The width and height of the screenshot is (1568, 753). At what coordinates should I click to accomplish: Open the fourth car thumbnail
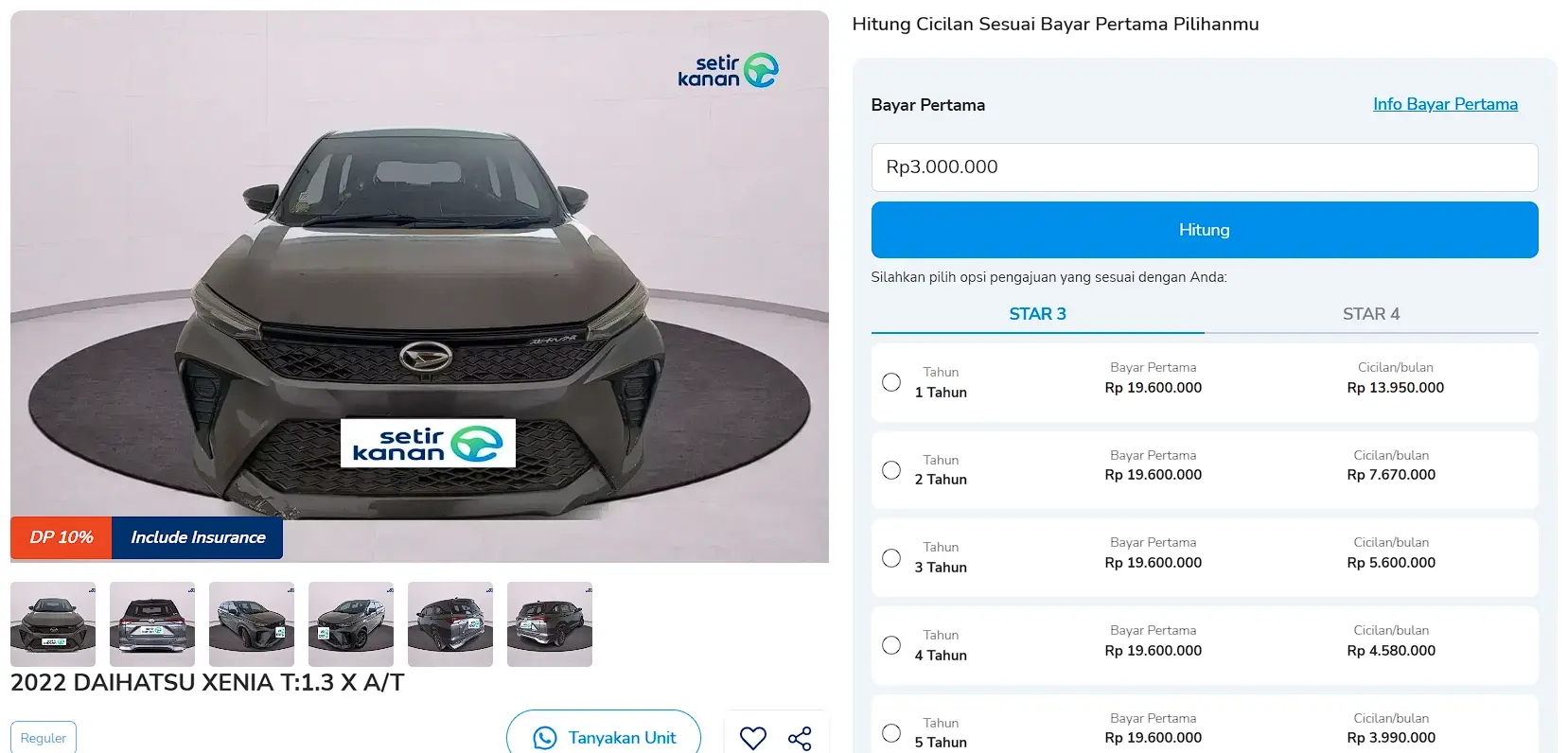351,624
